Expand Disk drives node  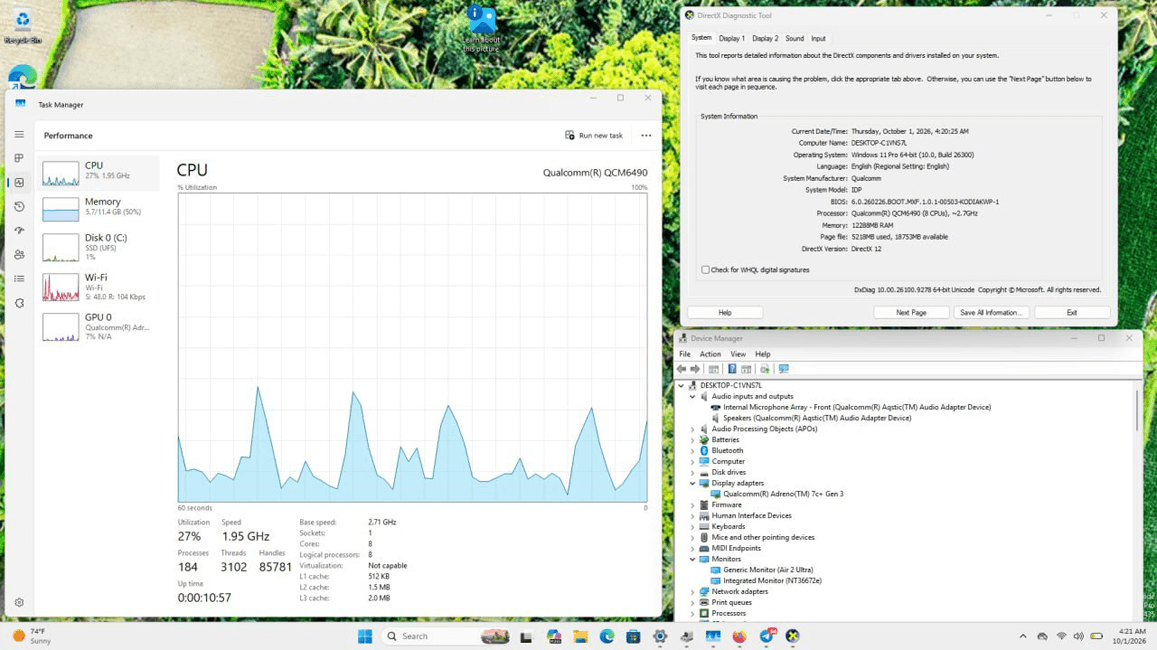(693, 472)
